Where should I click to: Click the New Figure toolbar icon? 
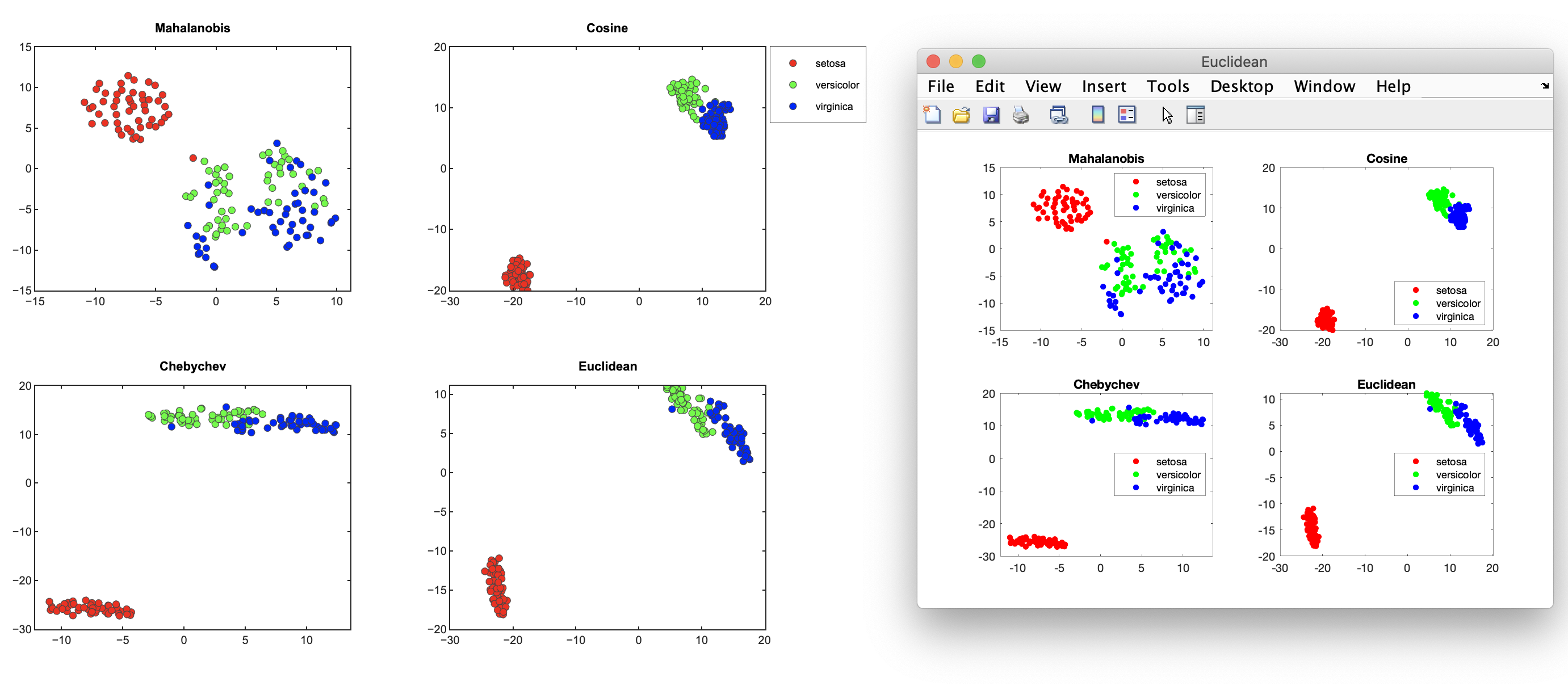click(932, 115)
